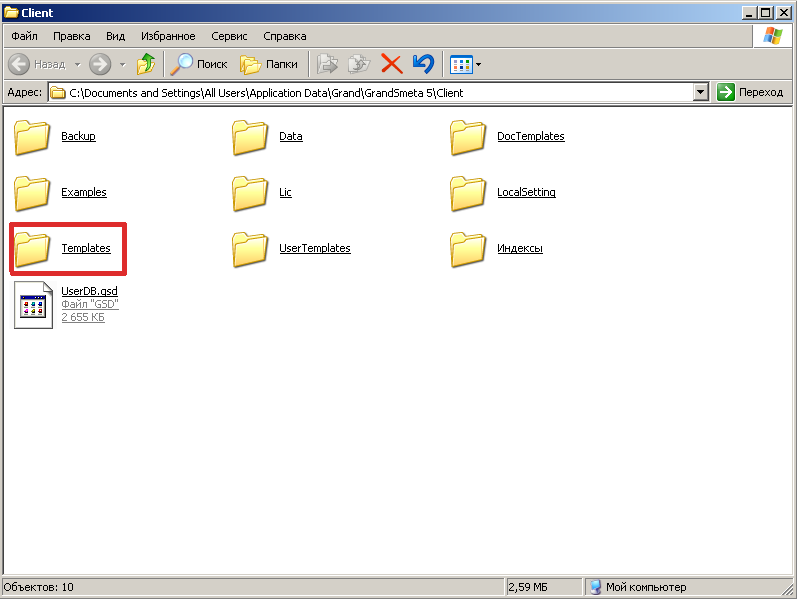Go up one folder level icon
Viewport: 797px width, 599px height.
(x=146, y=64)
